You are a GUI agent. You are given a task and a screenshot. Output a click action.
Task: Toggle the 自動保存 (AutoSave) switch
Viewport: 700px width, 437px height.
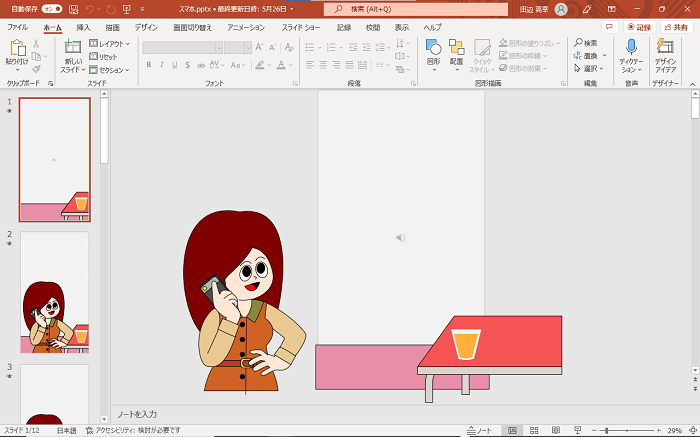(x=51, y=8)
